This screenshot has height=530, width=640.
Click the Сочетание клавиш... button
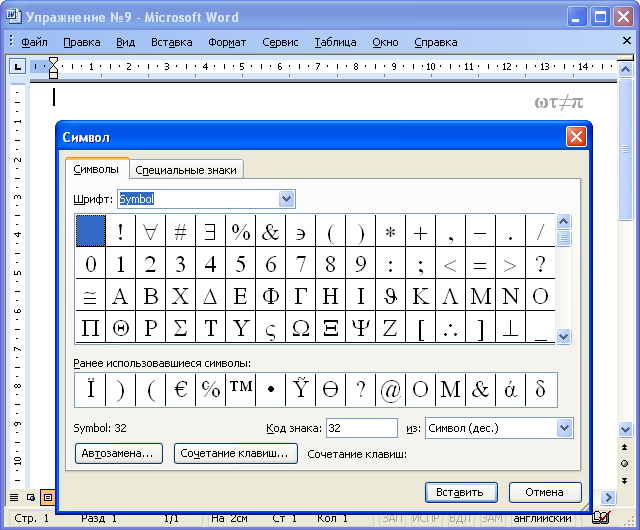(x=236, y=453)
